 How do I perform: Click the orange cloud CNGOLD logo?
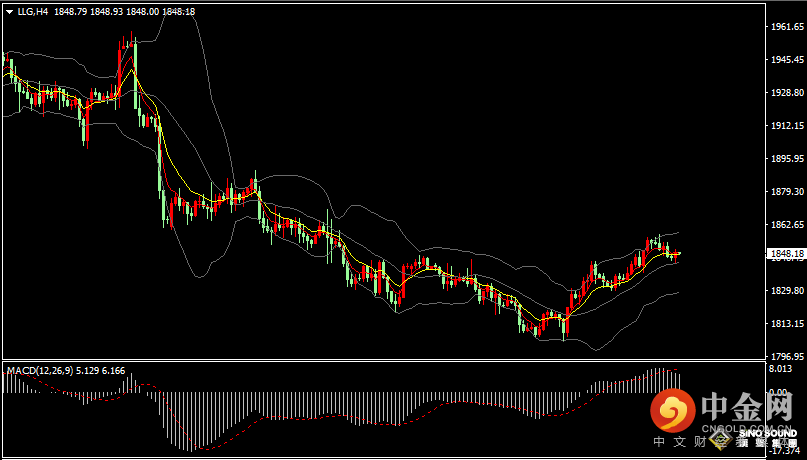pos(671,409)
